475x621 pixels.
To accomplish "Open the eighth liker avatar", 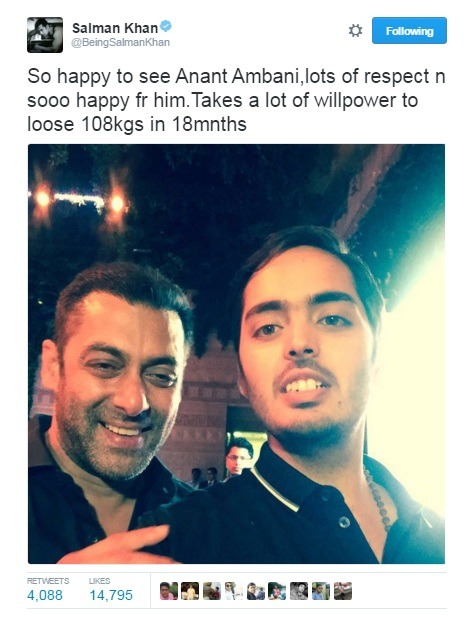I will pyautogui.click(x=320, y=591).
